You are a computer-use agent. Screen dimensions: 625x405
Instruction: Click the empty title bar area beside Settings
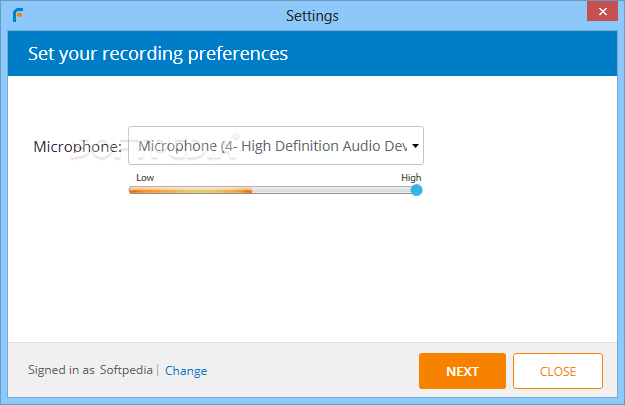(458, 15)
